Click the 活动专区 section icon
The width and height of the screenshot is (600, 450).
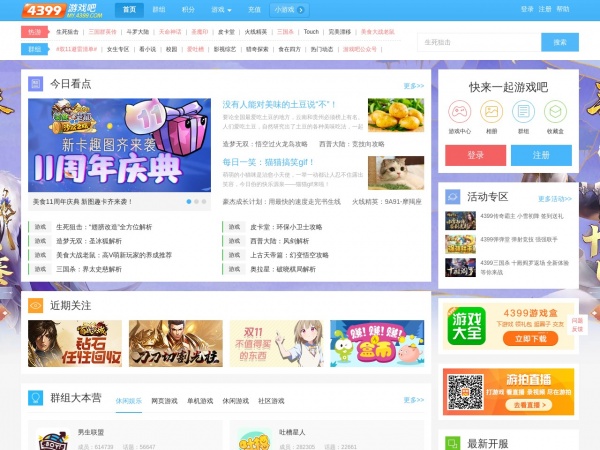coord(453,197)
